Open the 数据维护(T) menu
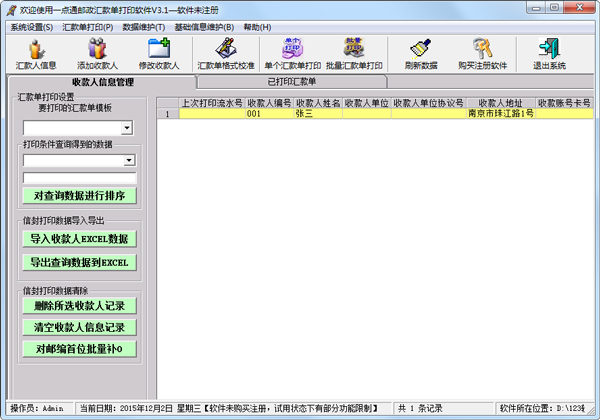The width and height of the screenshot is (600, 420). 143,27
